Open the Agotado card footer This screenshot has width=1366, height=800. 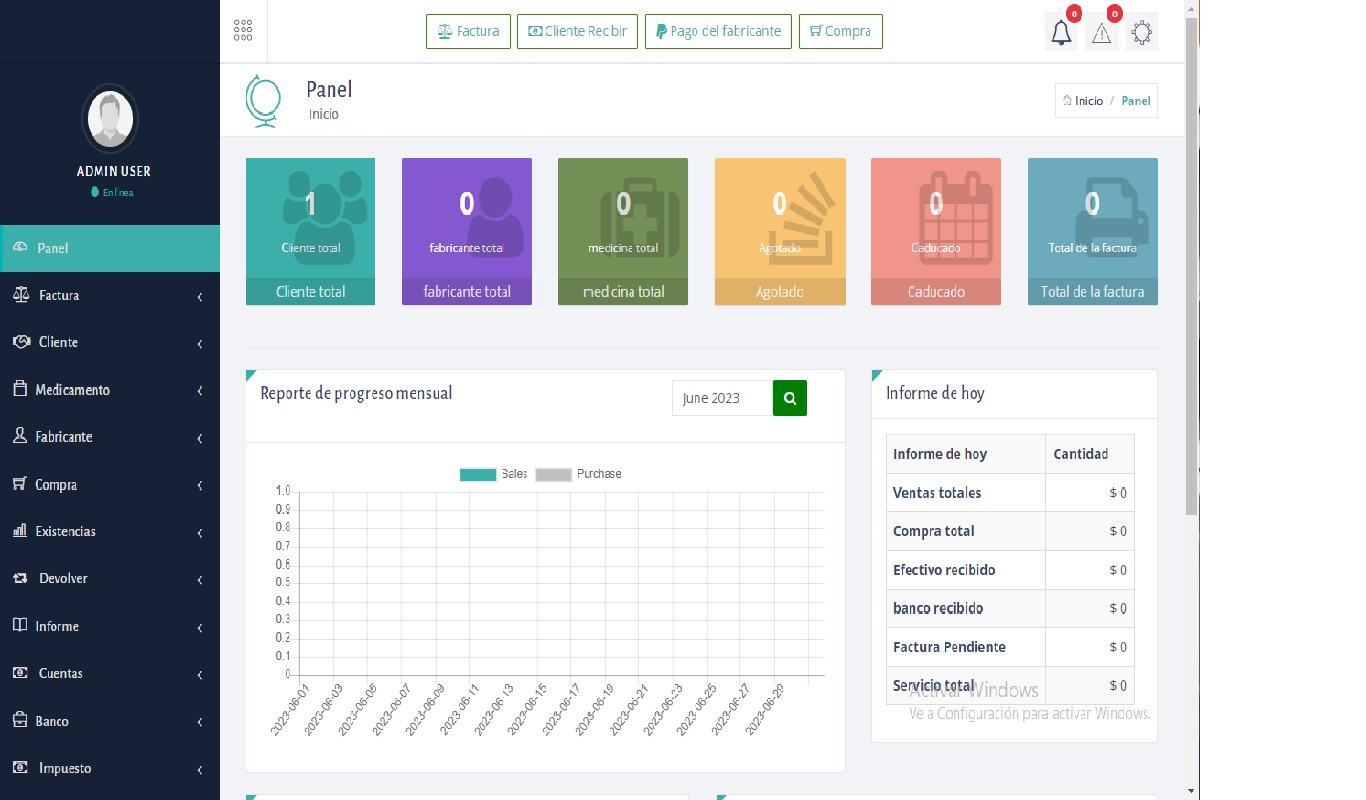click(x=780, y=291)
